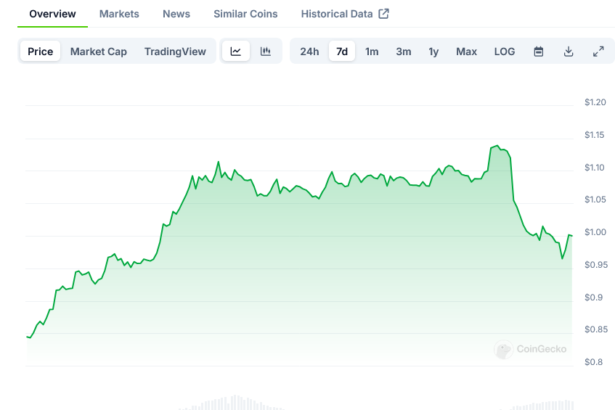The image size is (615, 410).
Task: Switch to line chart view icon
Action: tap(235, 51)
